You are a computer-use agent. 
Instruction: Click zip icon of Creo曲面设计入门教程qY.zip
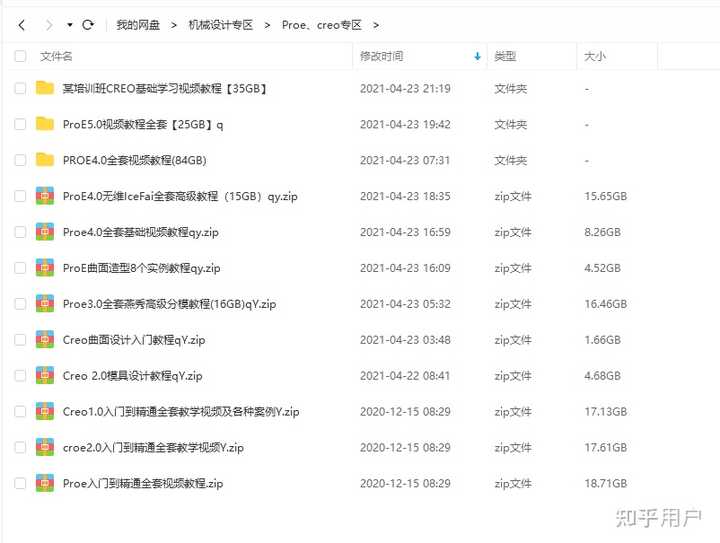pyautogui.click(x=45, y=340)
